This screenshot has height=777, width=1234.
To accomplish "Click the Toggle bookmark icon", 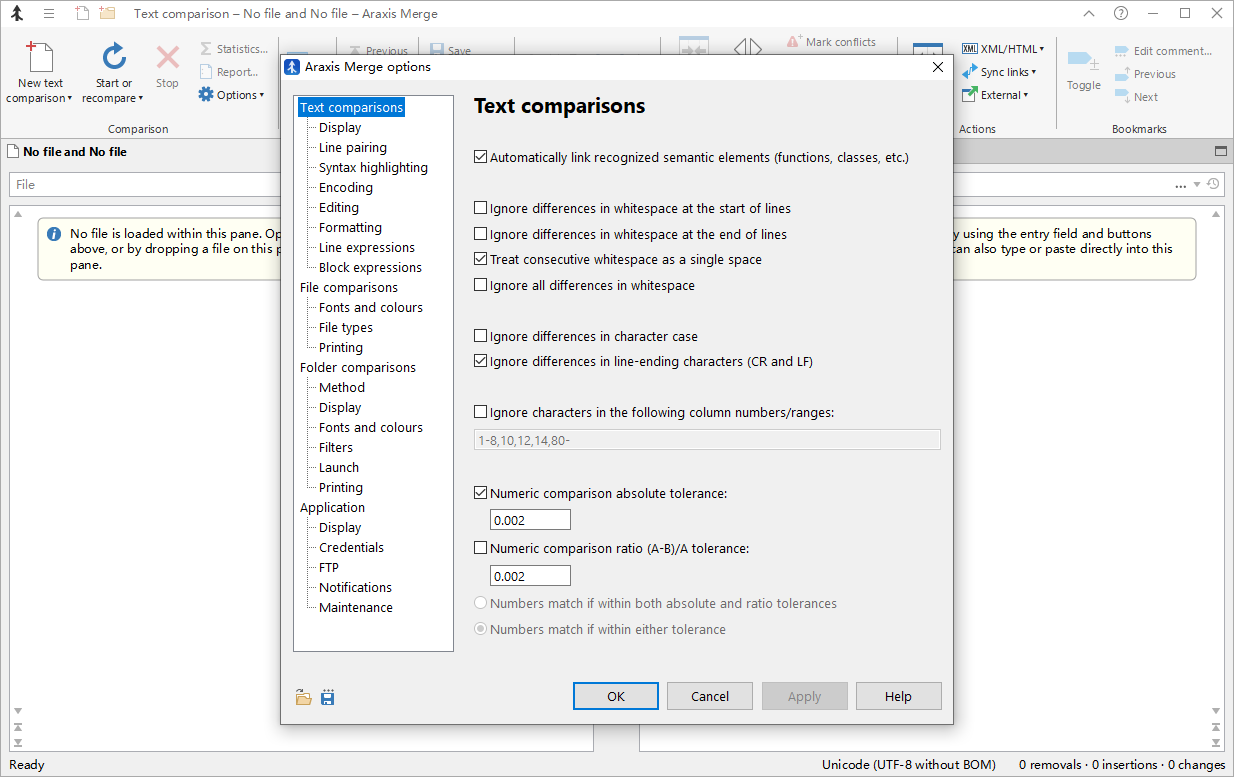I will [1083, 60].
